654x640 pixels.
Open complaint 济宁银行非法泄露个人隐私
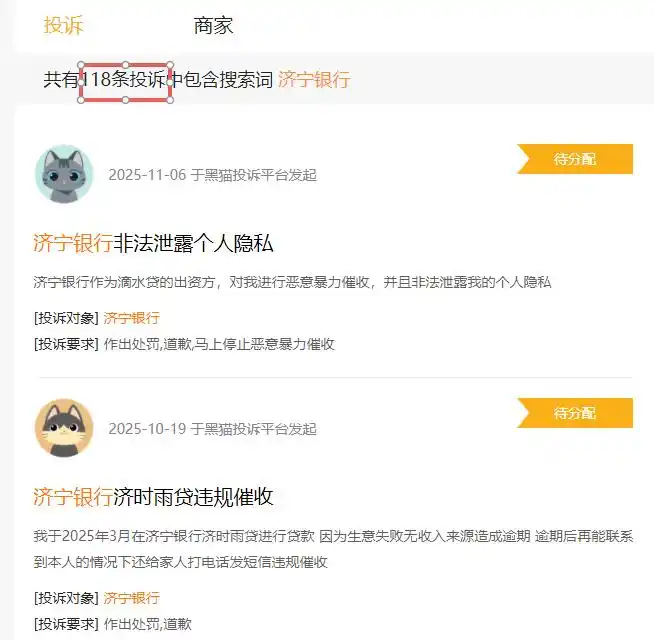point(153,243)
